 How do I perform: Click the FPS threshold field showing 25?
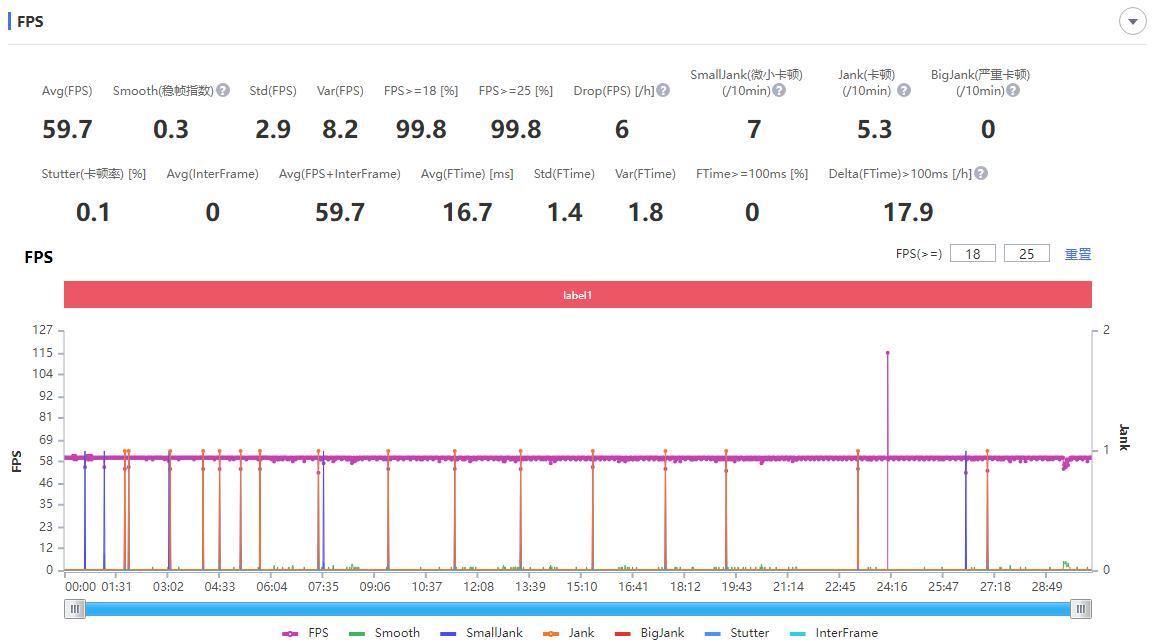tap(1026, 254)
